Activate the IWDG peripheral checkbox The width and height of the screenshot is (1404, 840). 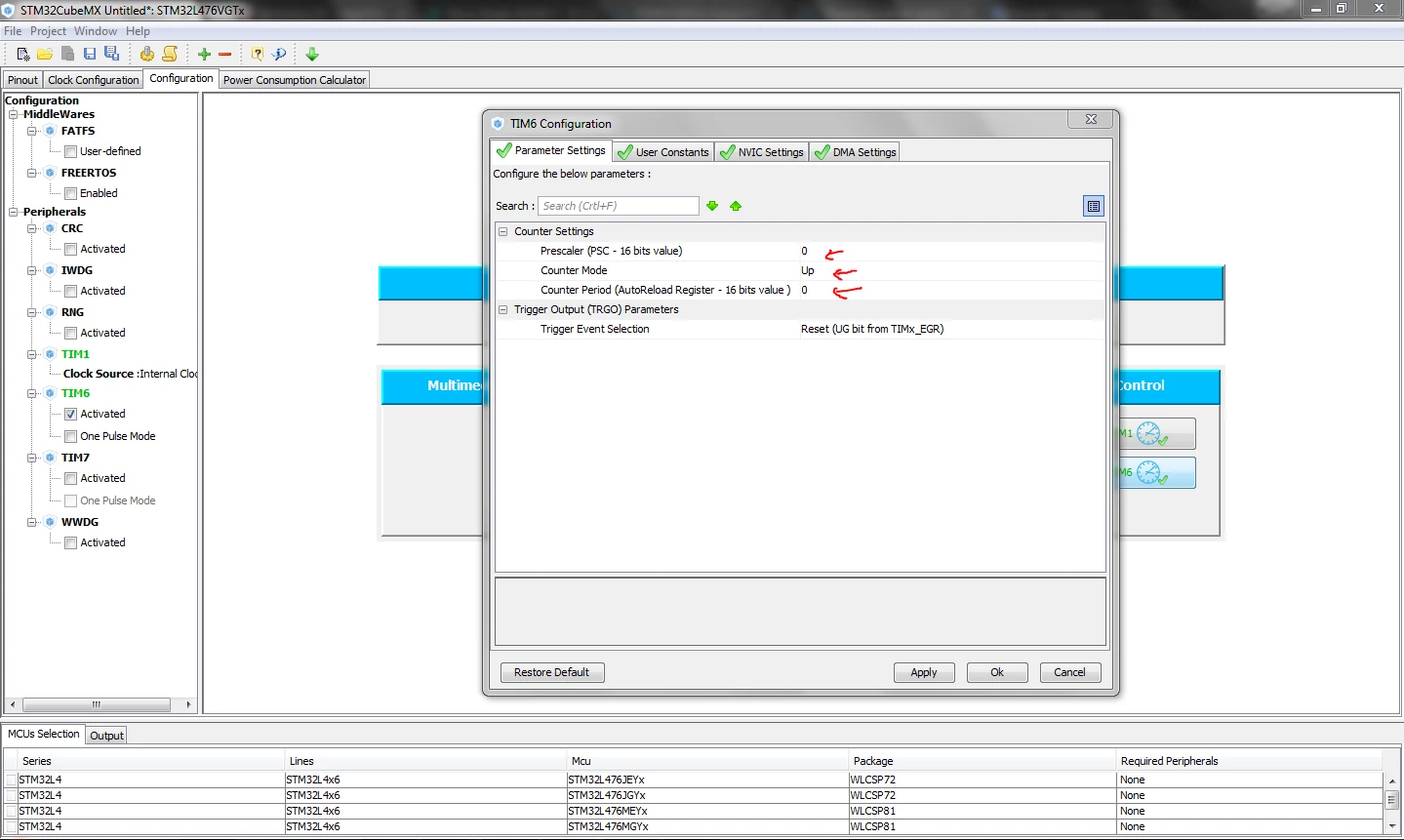[x=70, y=291]
